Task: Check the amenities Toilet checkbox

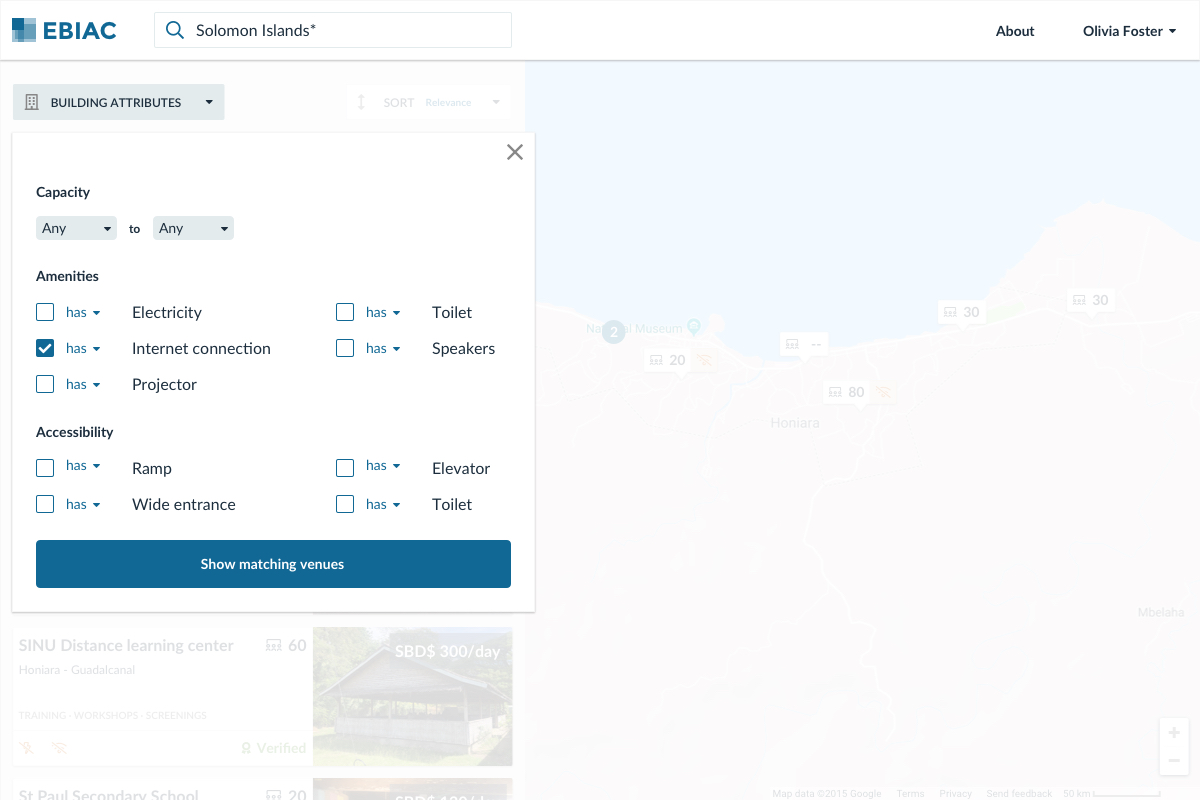Action: click(345, 312)
